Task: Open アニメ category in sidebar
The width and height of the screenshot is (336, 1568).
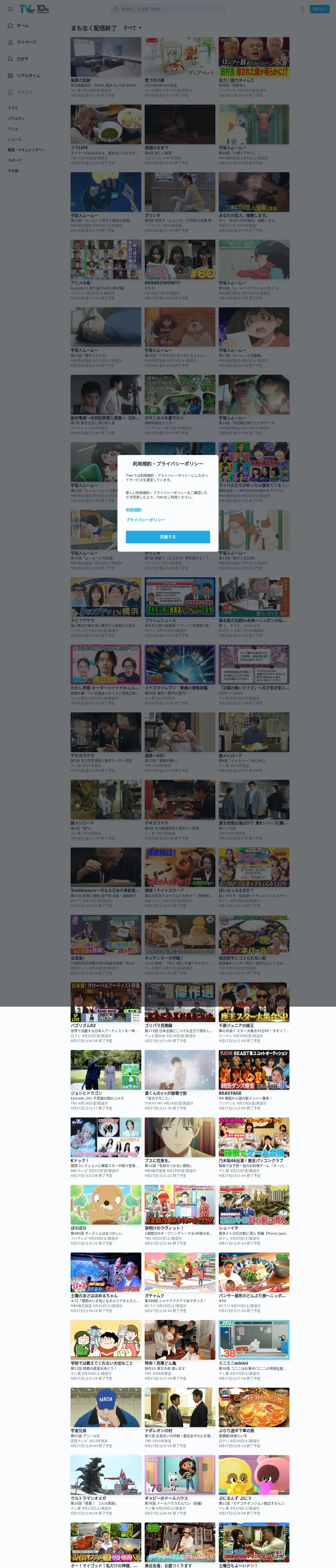Action: pos(13,129)
